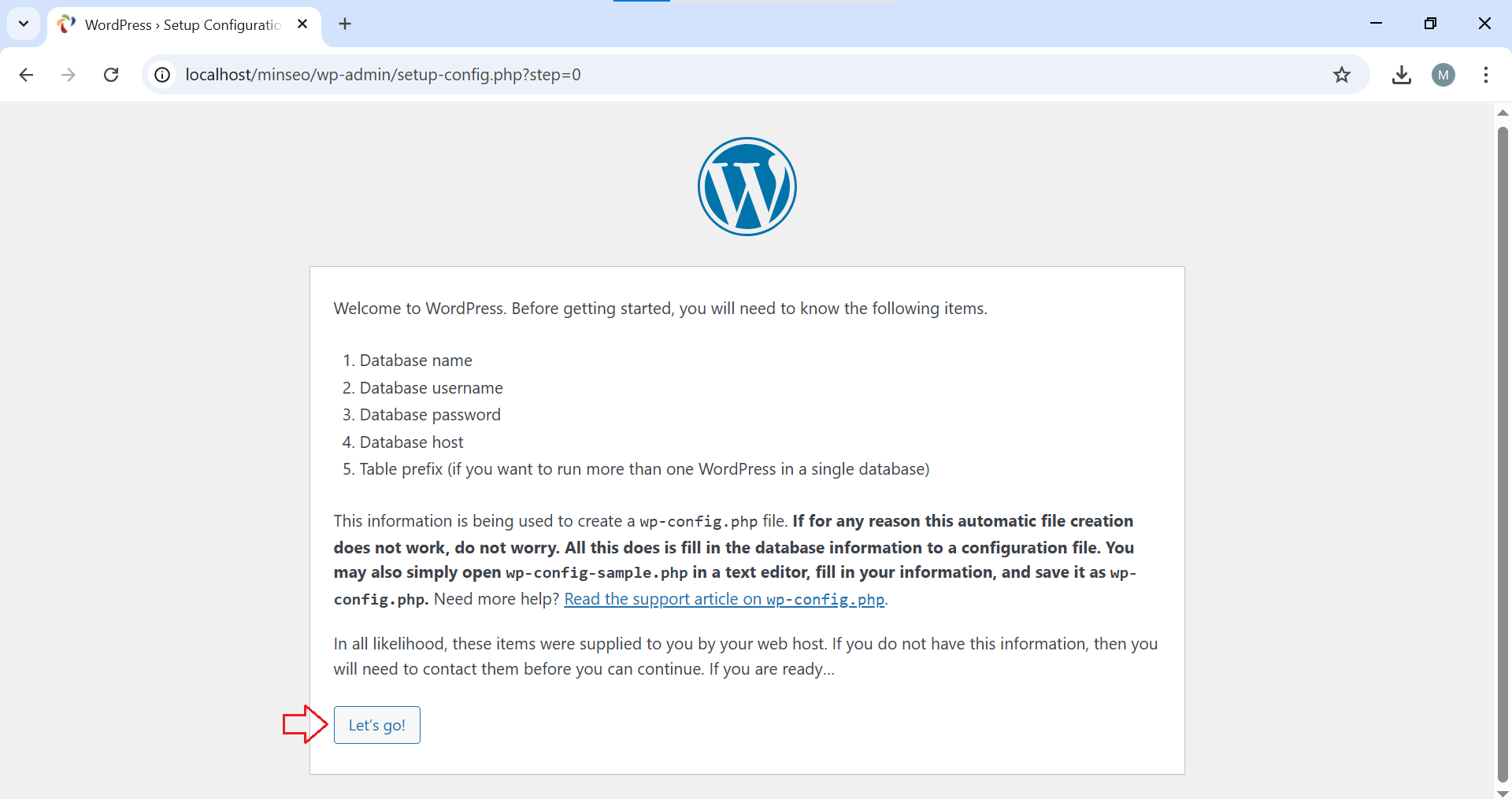Restore down the browser window
Viewport: 1512px width, 799px height.
1430,24
